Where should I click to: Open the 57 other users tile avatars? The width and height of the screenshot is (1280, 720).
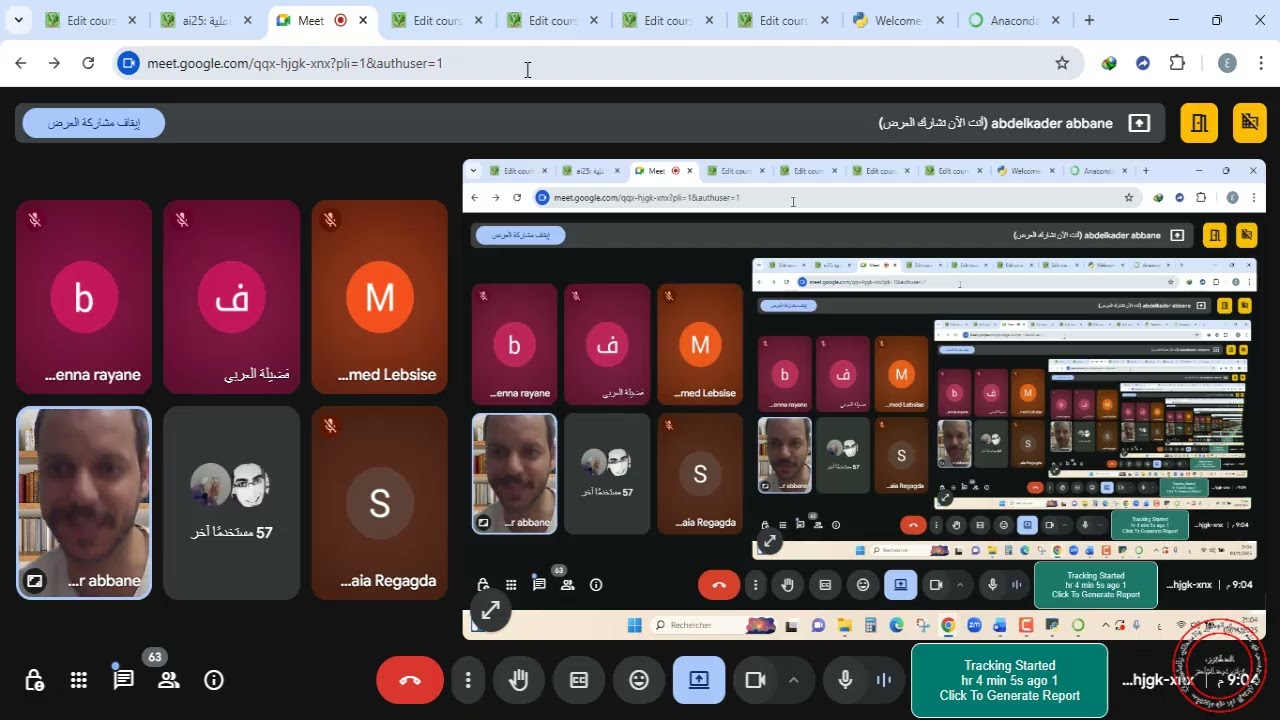point(231,486)
